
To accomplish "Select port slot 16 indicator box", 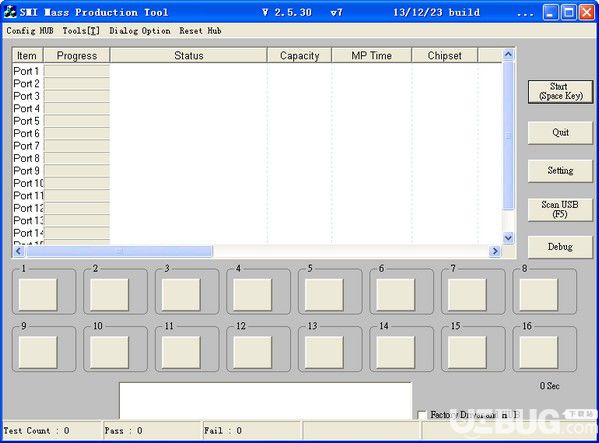I will tap(539, 352).
